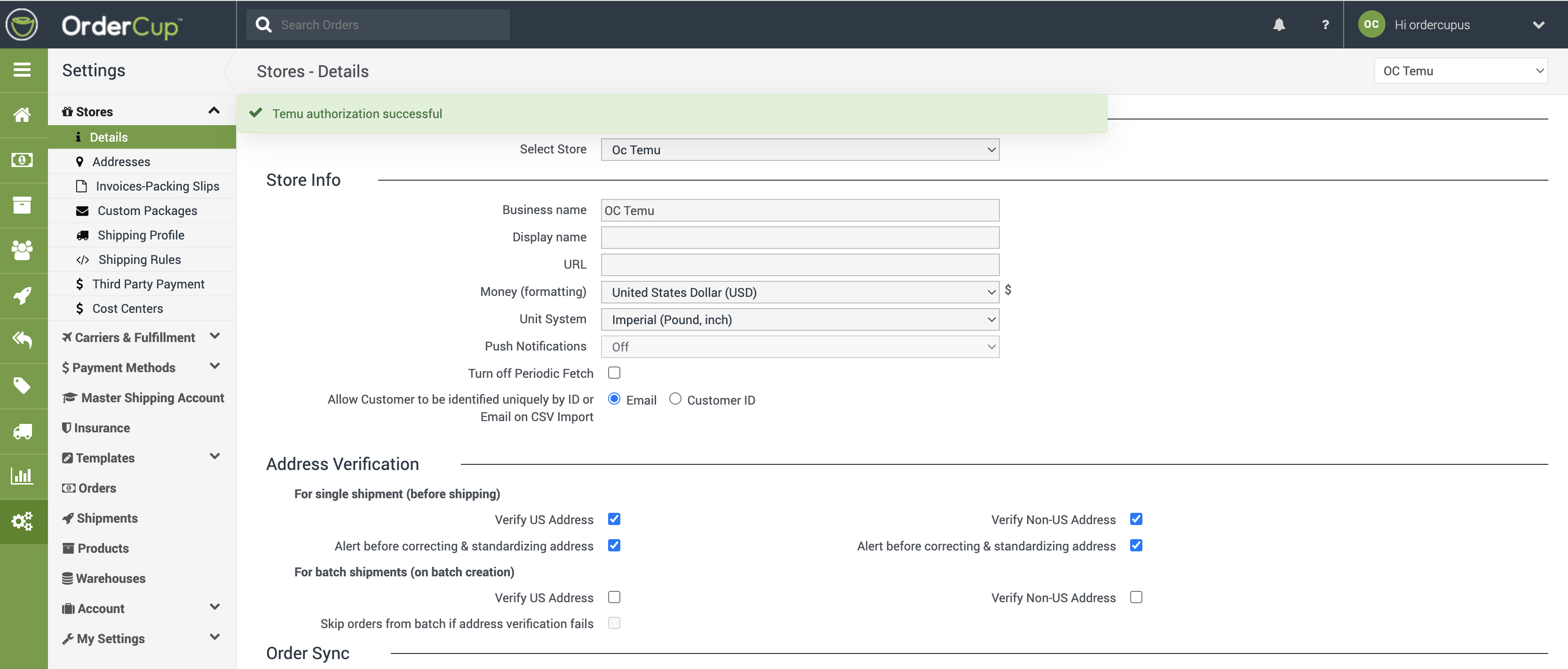Click the price tag sidebar icon
This screenshot has width=1568, height=669.
[23, 385]
